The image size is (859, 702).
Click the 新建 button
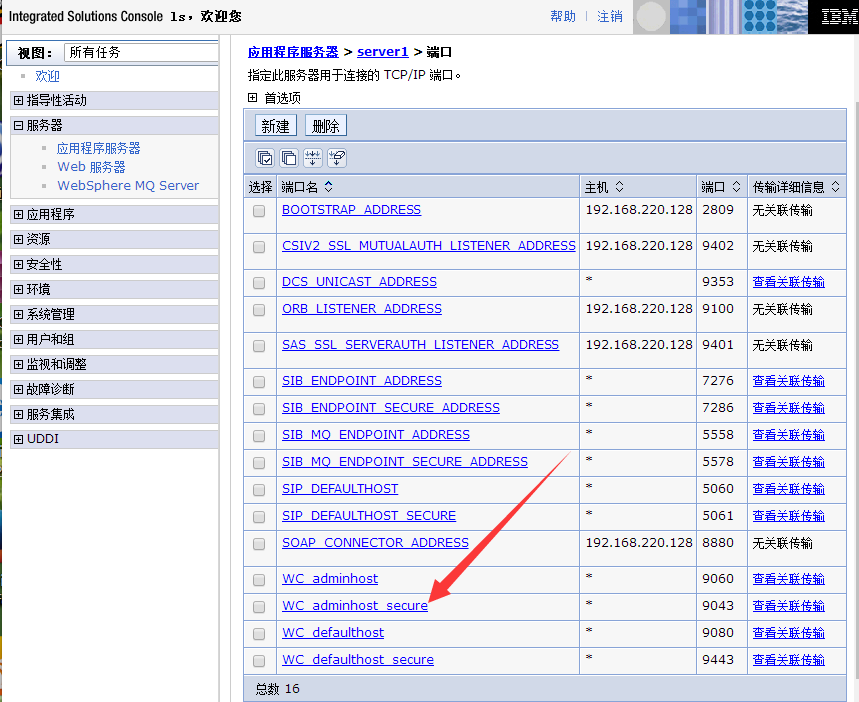276,126
